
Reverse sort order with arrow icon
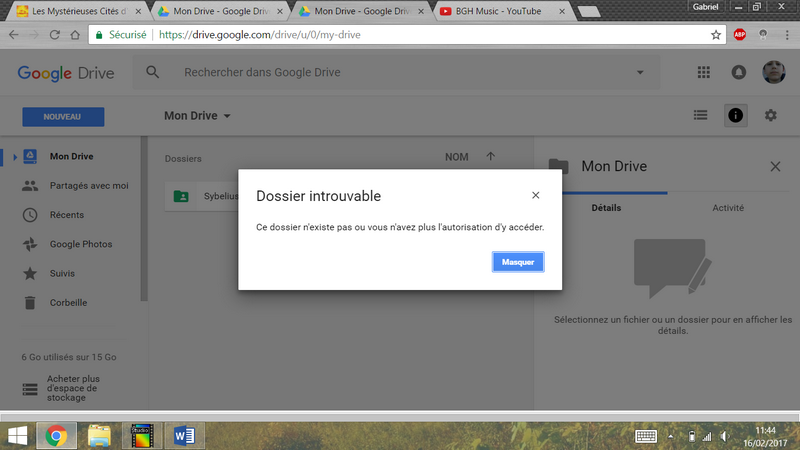pos(490,157)
